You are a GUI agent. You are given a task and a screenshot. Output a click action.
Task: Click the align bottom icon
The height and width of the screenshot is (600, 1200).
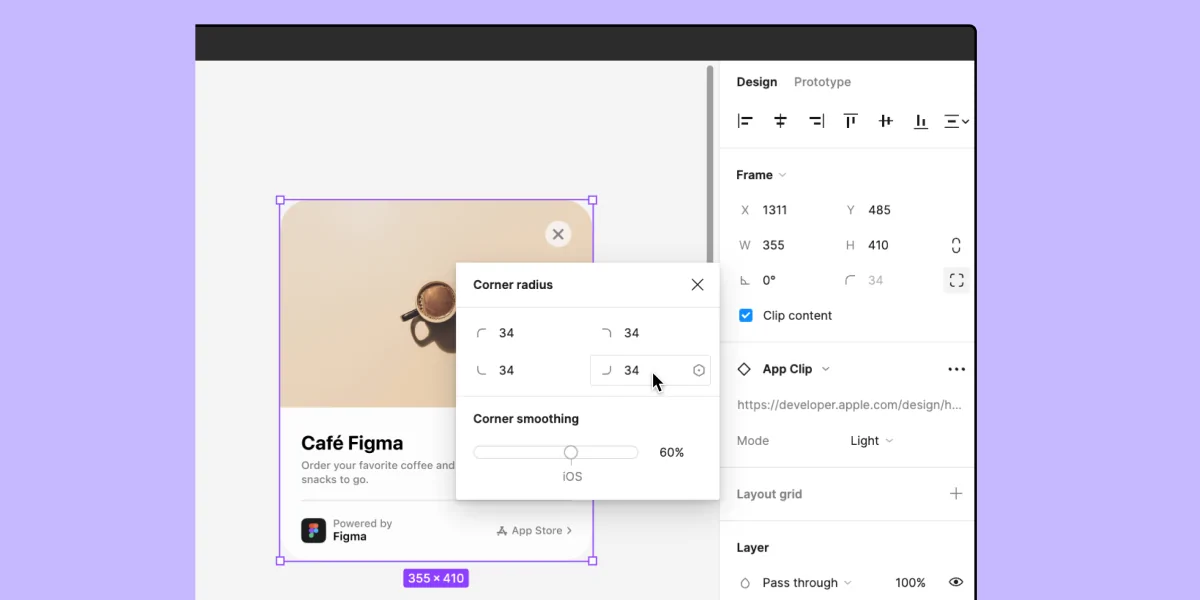click(921, 121)
